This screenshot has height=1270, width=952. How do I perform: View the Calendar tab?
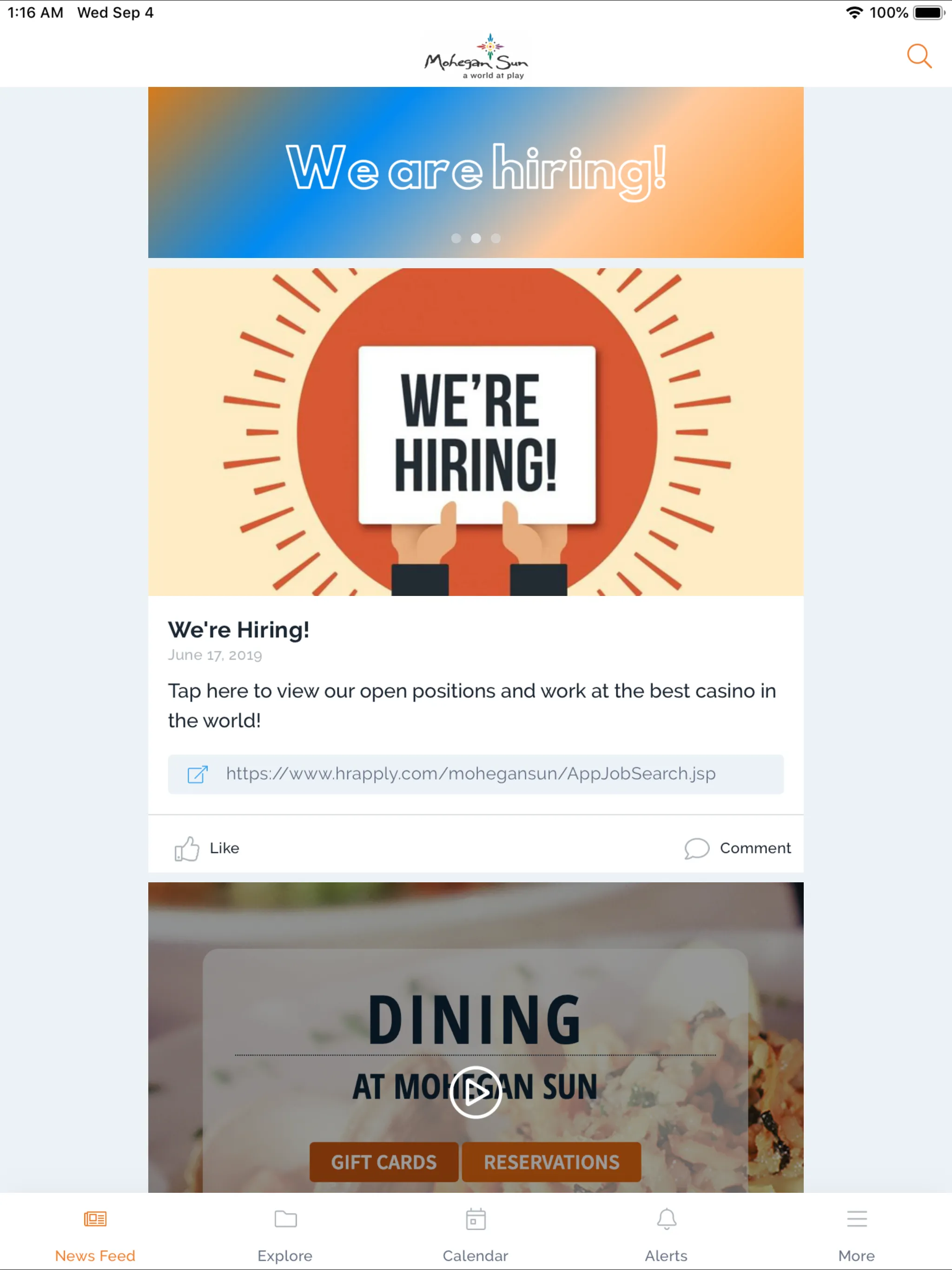point(475,1232)
